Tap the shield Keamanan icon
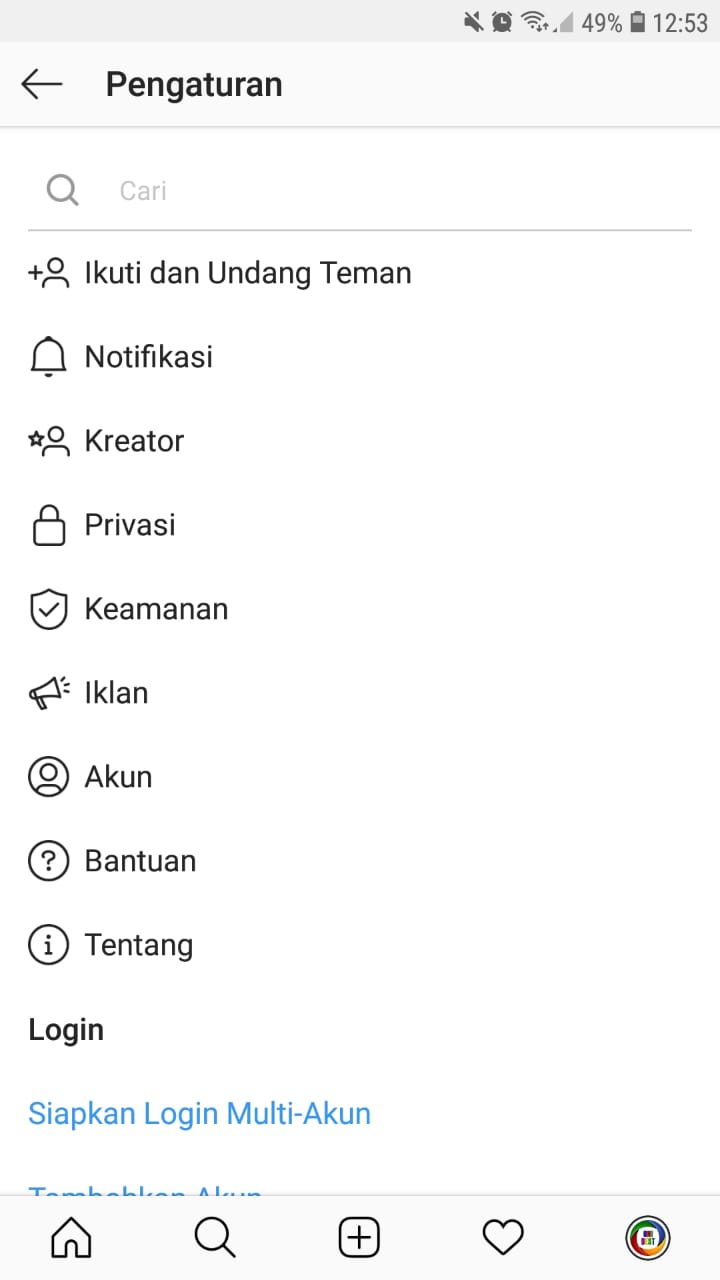The height and width of the screenshot is (1280, 720). [x=49, y=609]
